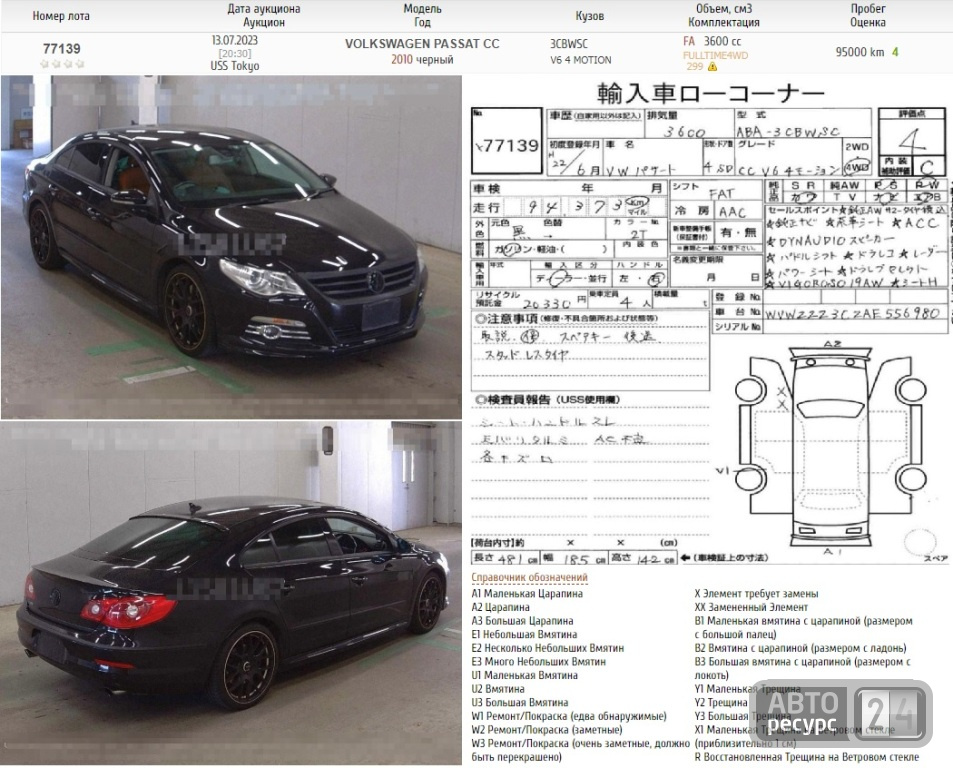Click the X Элемент требует замены entry
The width and height of the screenshot is (953, 768).
pyautogui.click(x=756, y=593)
